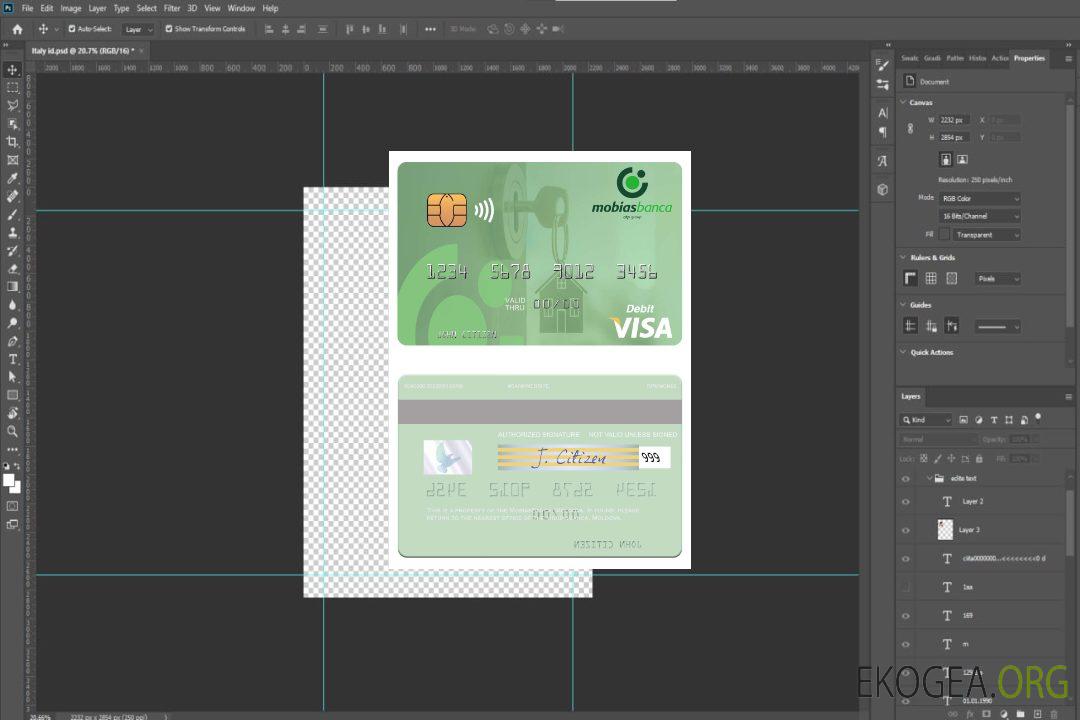This screenshot has width=1080, height=720.
Task: Hide the Layer 2 text layer
Action: point(906,502)
